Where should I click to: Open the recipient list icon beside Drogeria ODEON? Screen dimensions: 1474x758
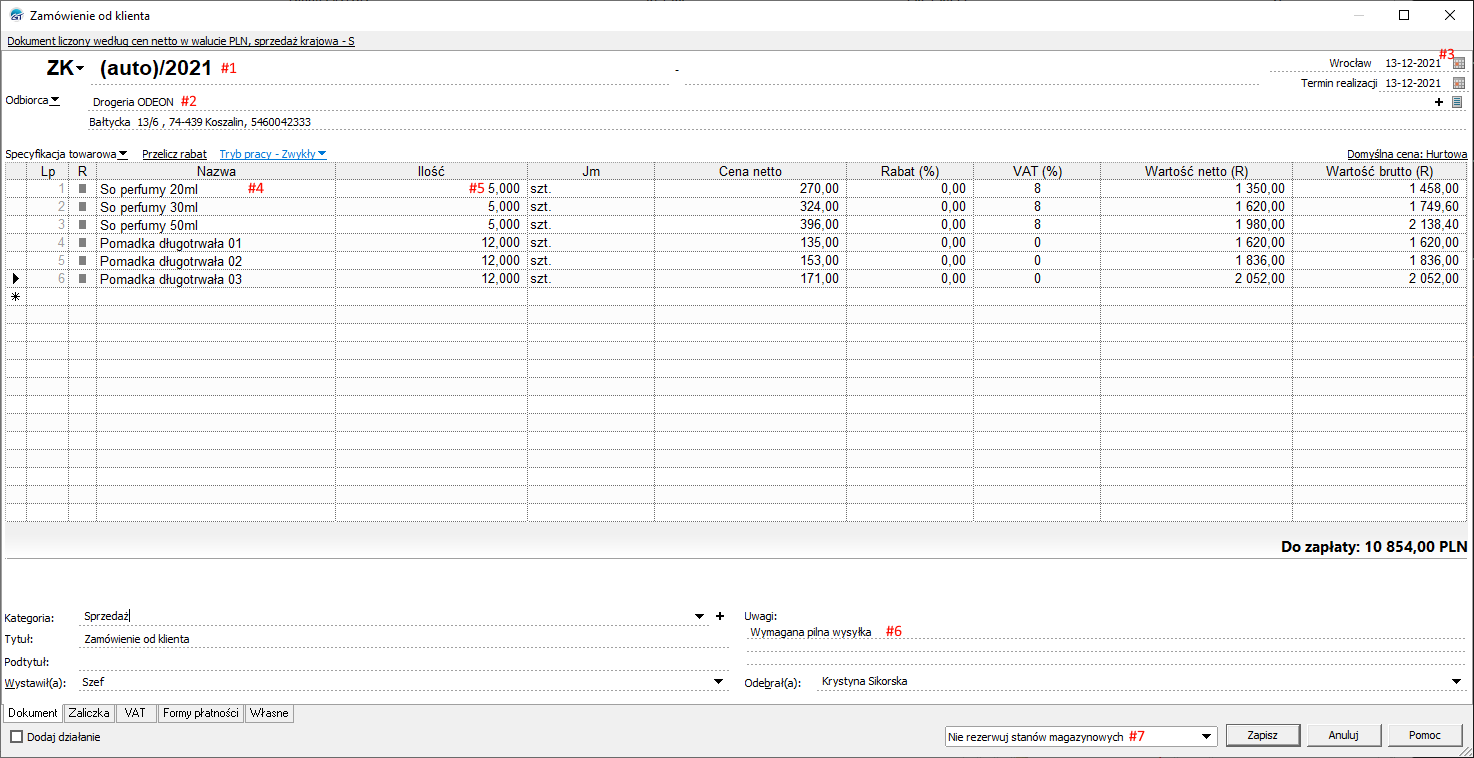coord(1457,102)
